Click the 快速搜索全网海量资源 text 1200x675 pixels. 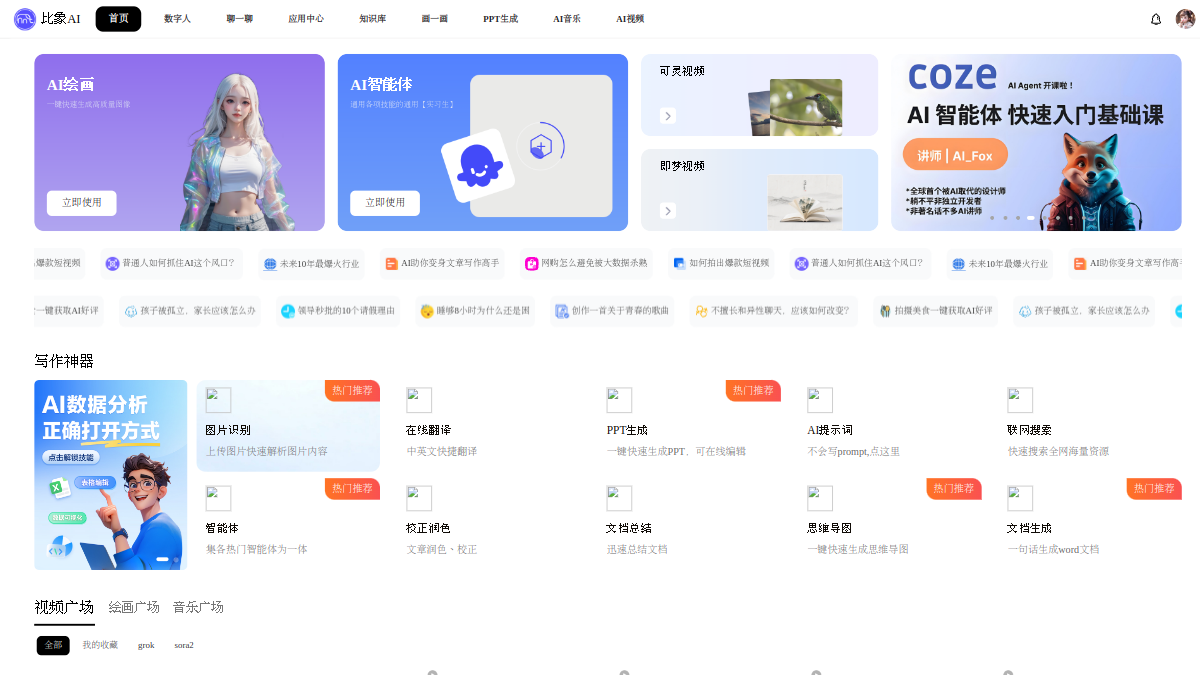pyautogui.click(x=1058, y=452)
